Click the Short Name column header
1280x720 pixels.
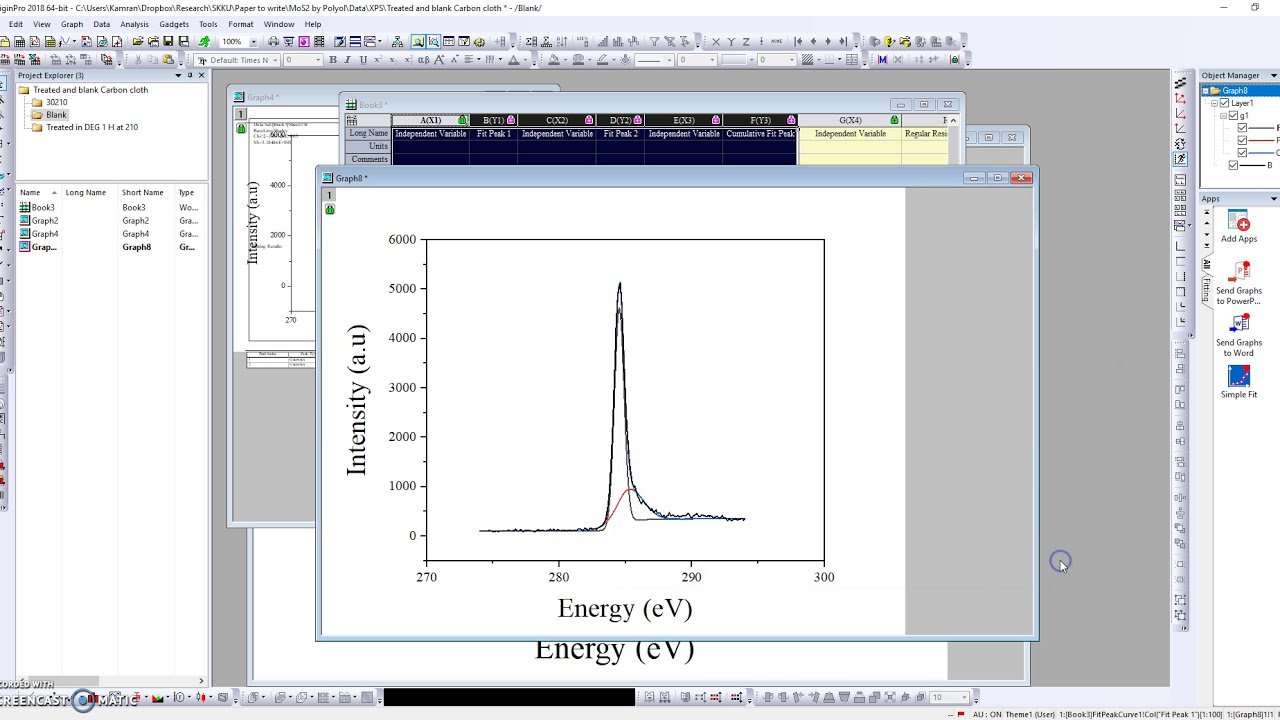(x=142, y=192)
